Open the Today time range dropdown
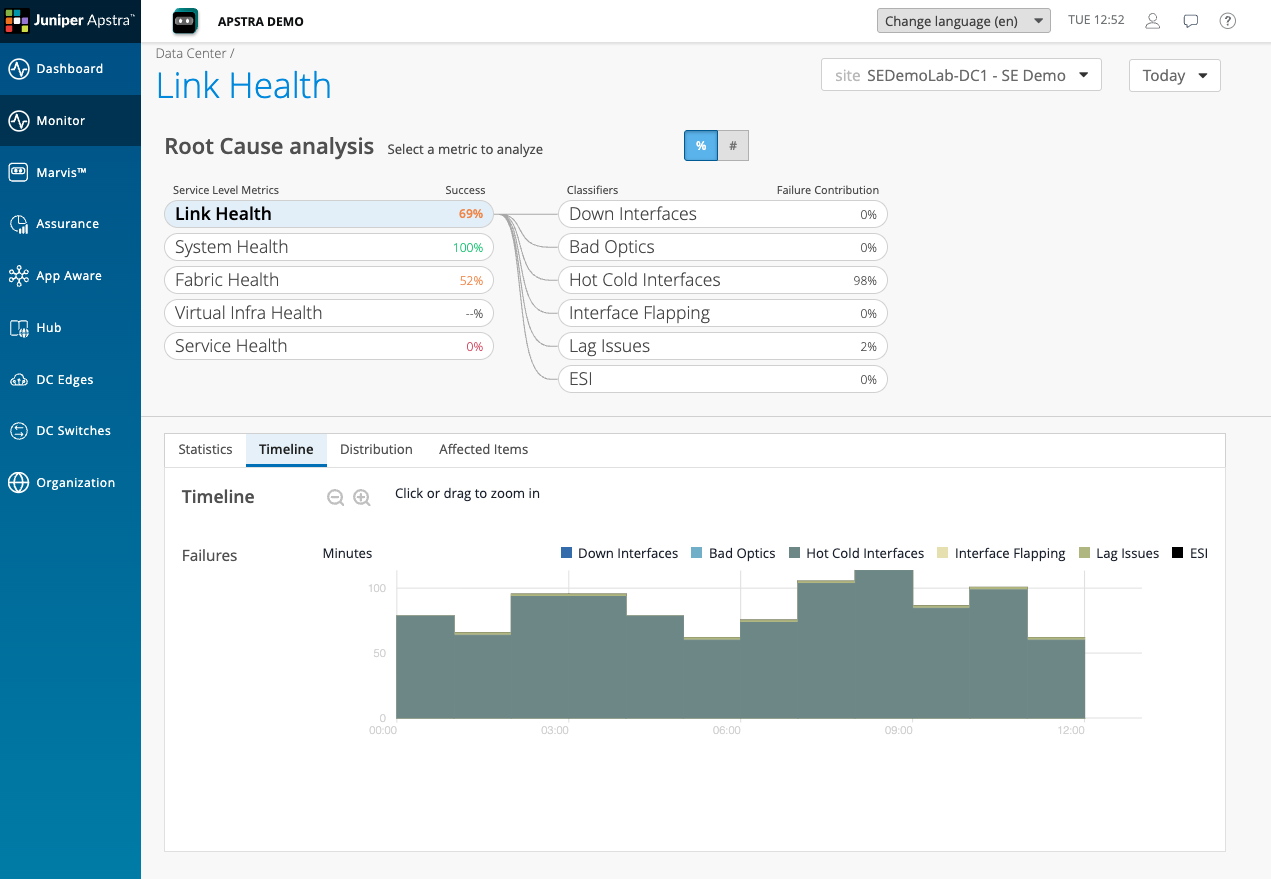The image size is (1271, 879). (1174, 75)
